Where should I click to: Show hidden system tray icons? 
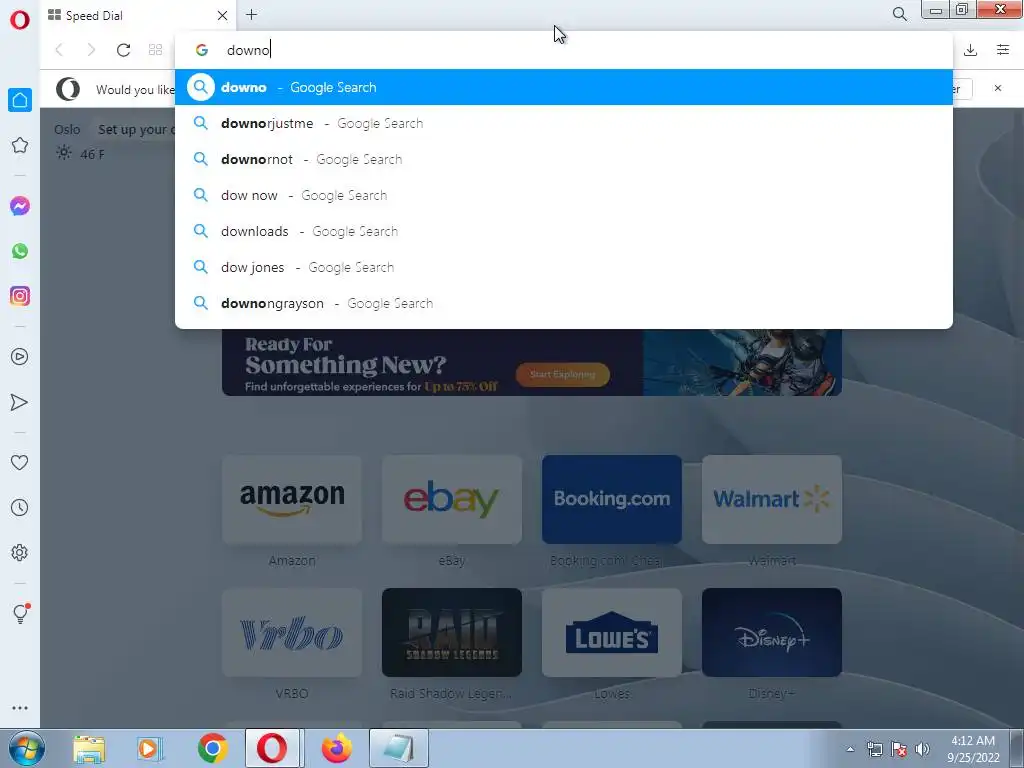850,750
